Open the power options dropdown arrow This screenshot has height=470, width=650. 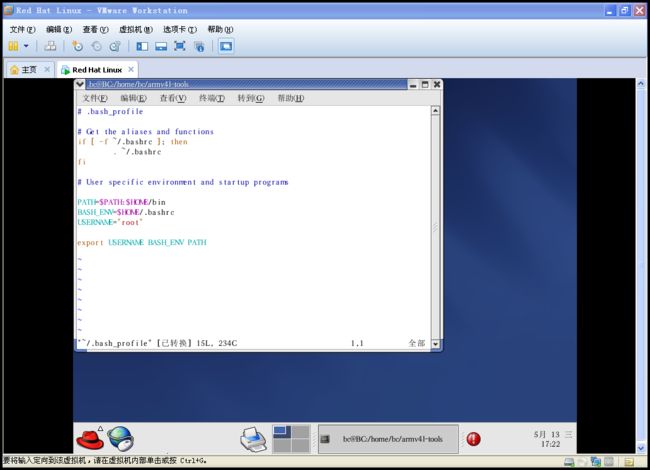(x=26, y=46)
